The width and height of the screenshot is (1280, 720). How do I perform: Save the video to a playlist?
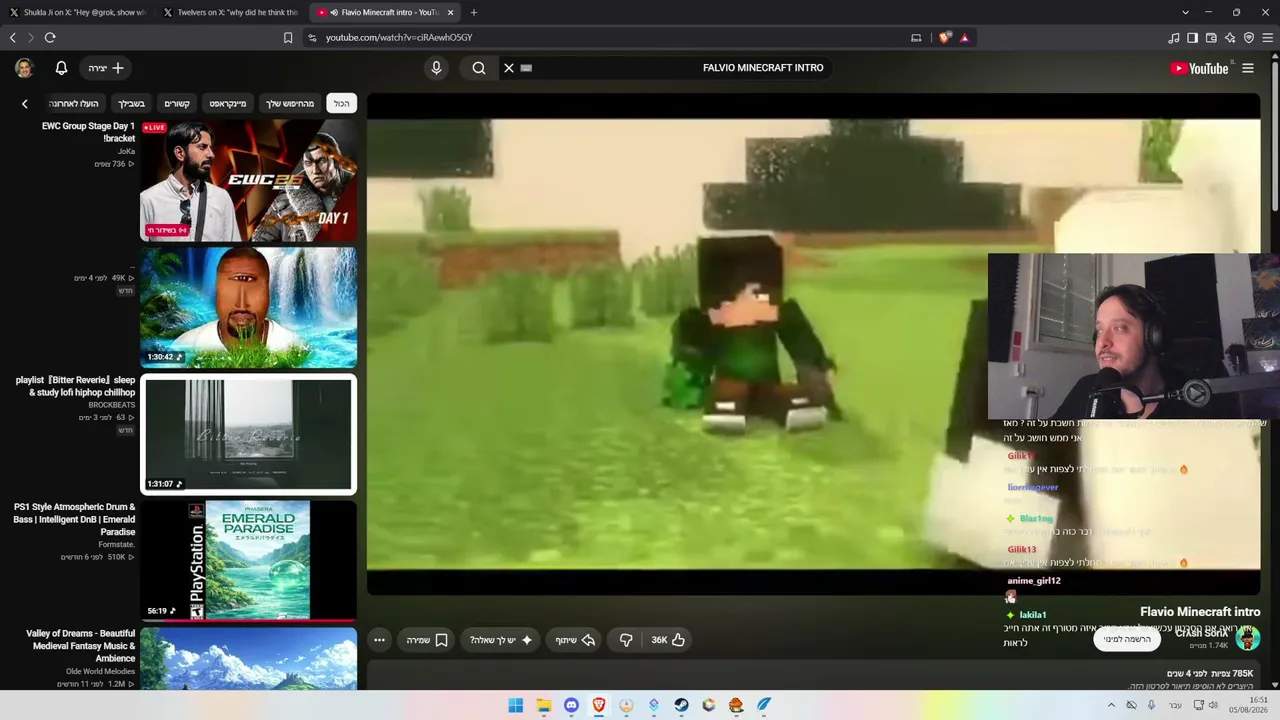coord(428,640)
